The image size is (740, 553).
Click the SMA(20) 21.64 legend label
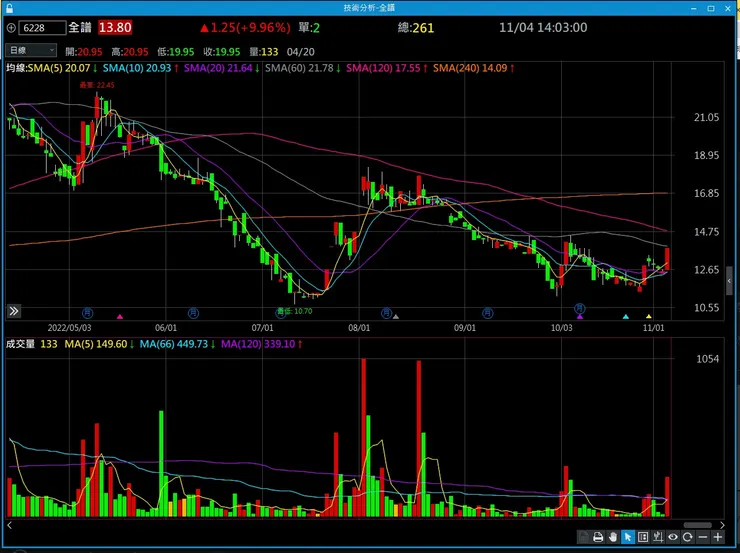point(218,68)
